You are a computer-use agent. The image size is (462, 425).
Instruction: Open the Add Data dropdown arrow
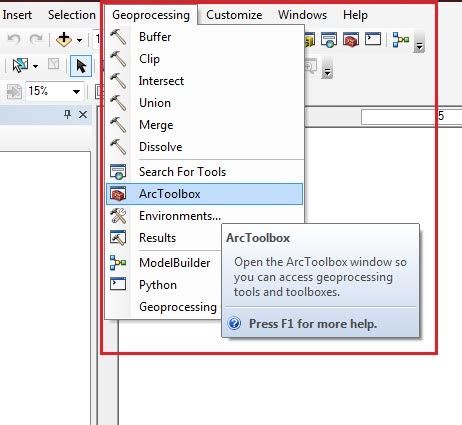tap(79, 40)
